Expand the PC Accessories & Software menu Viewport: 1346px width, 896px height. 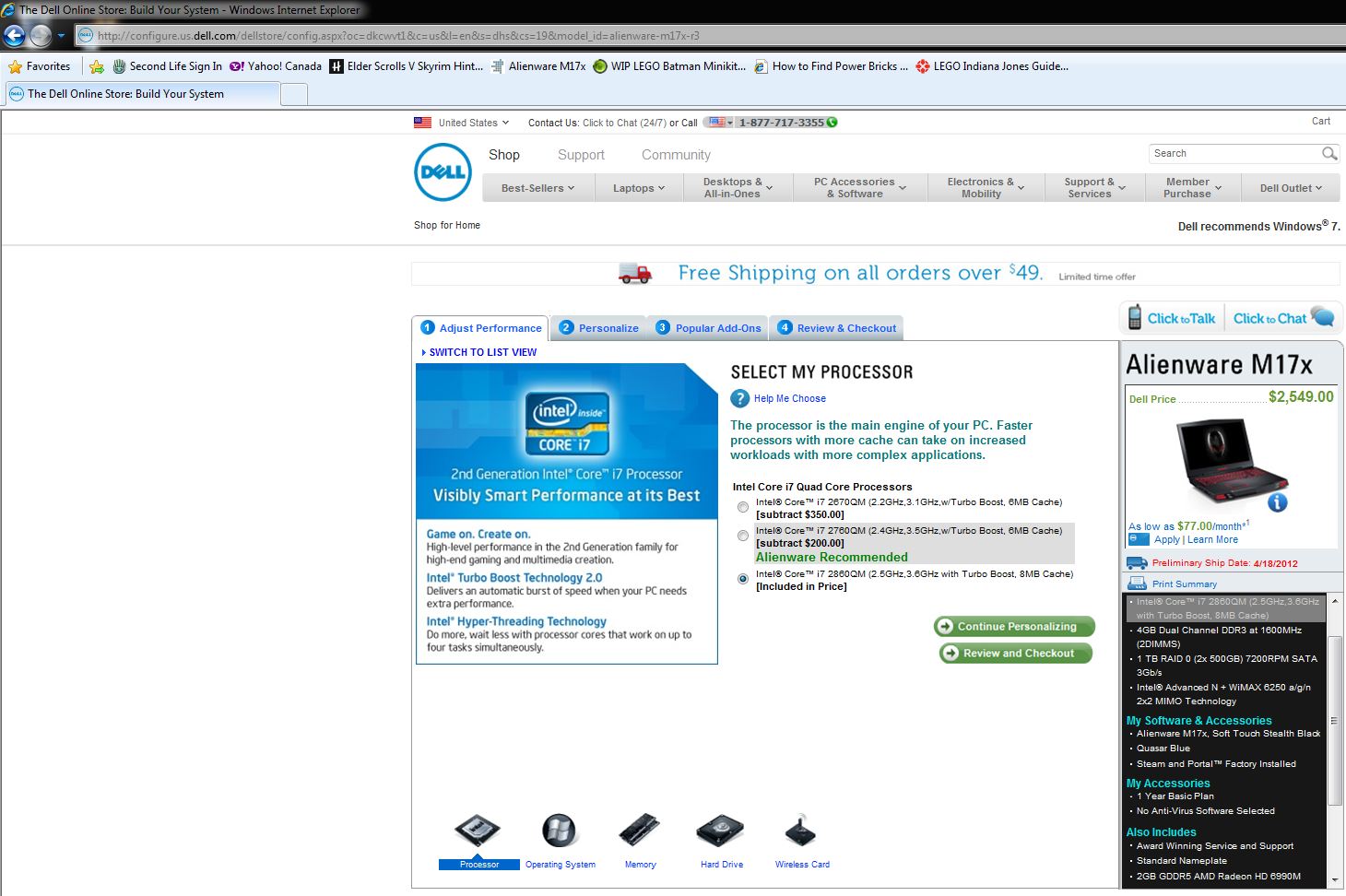coord(859,188)
